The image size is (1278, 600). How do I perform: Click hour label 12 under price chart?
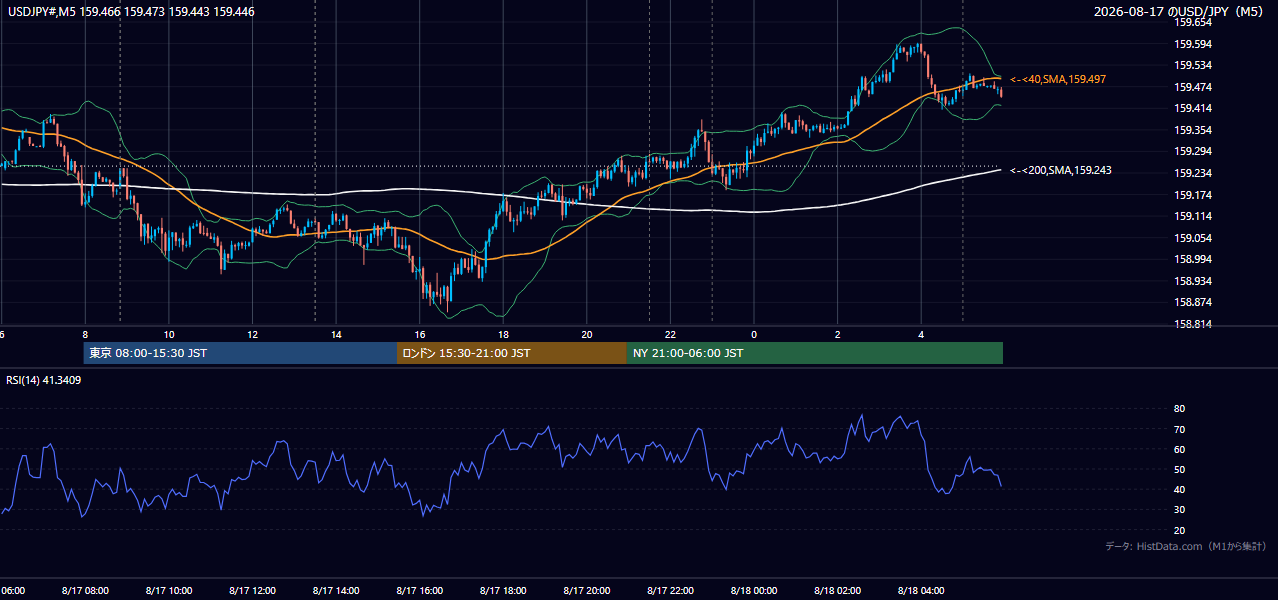(253, 334)
